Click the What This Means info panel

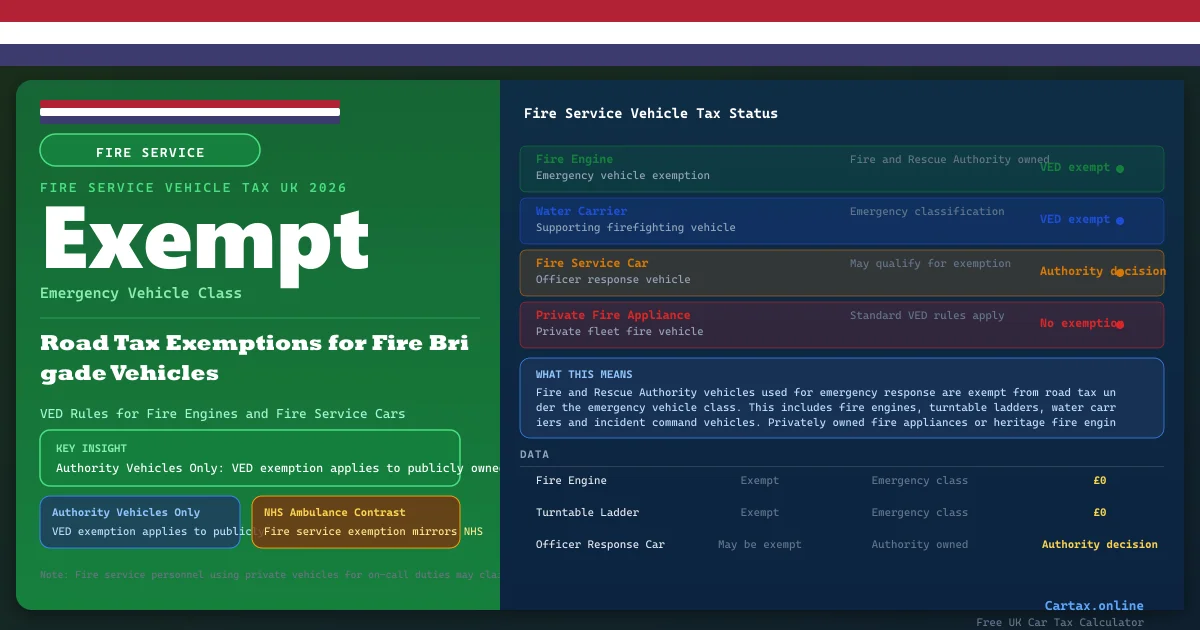(841, 398)
